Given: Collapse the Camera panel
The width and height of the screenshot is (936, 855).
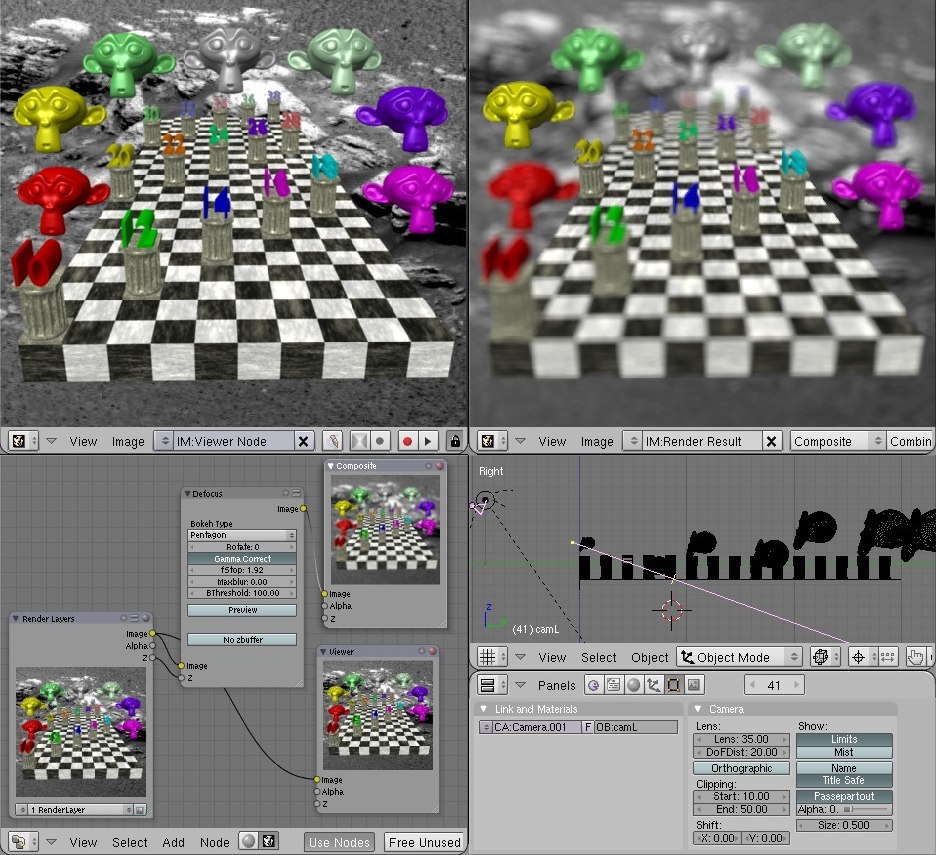Looking at the screenshot, I should pyautogui.click(x=697, y=709).
